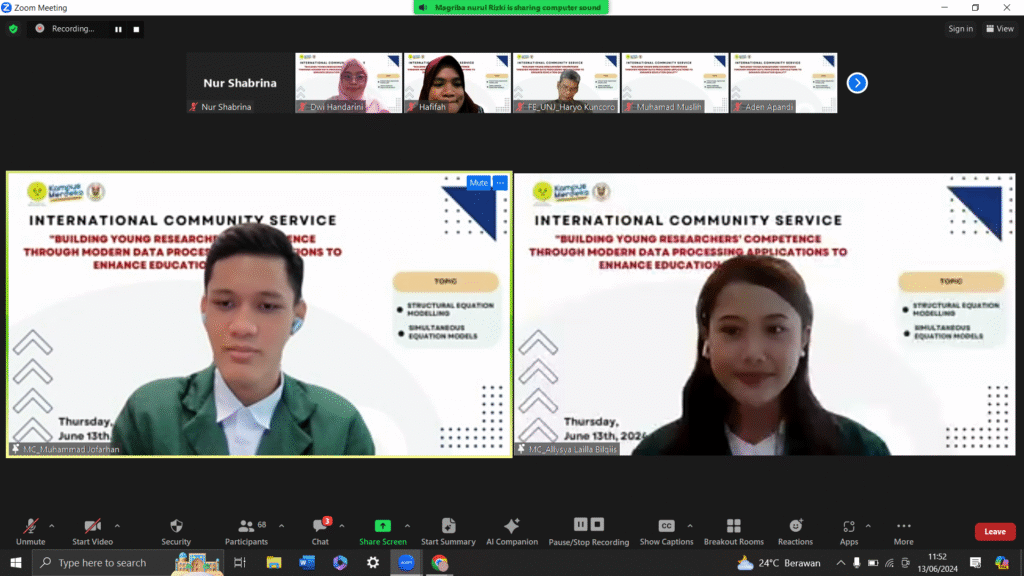Expand the caret beside Show Captions
This screenshot has width=1024, height=576.
690,526
